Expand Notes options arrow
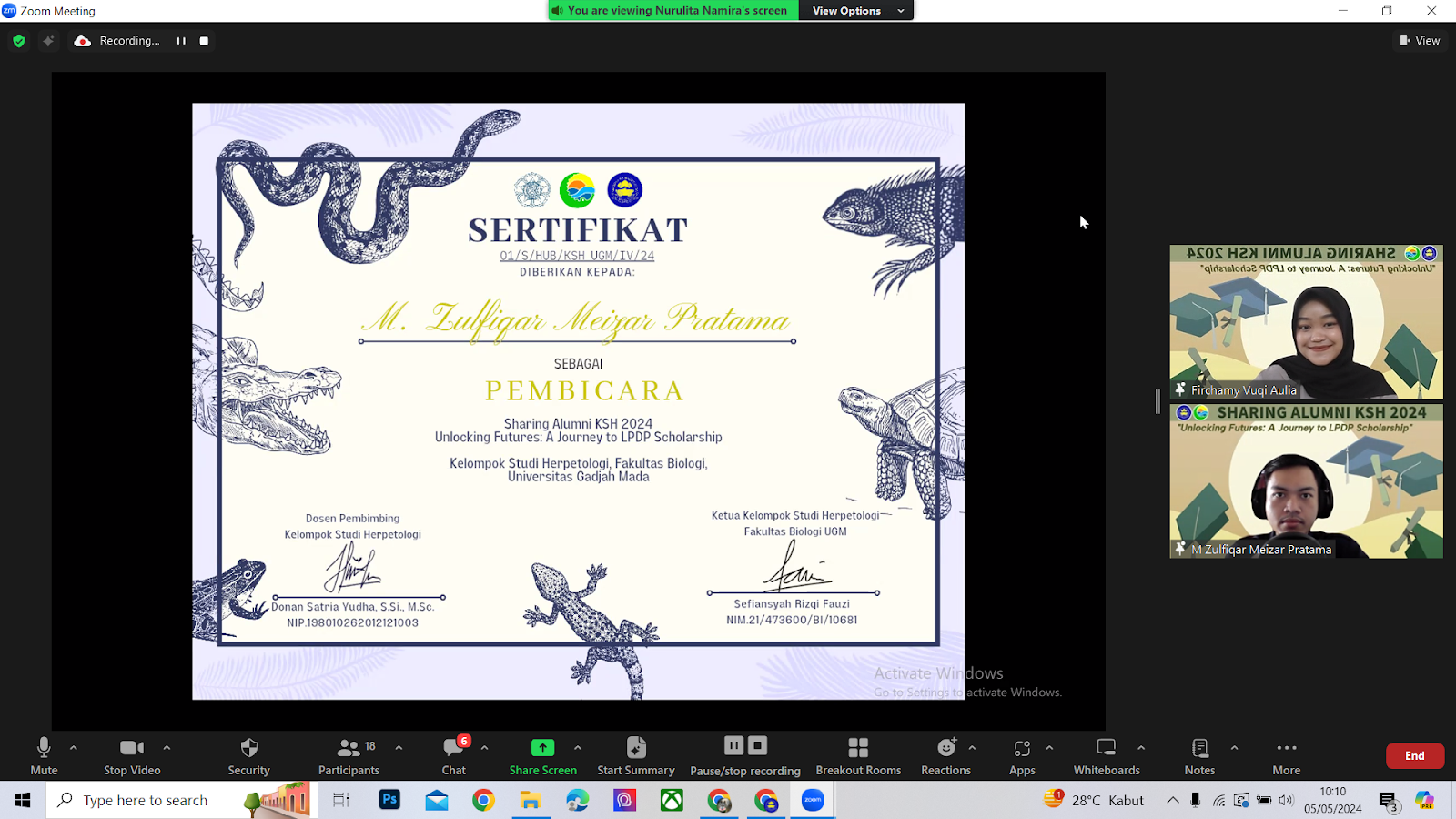The image size is (1456, 819). [x=1234, y=748]
